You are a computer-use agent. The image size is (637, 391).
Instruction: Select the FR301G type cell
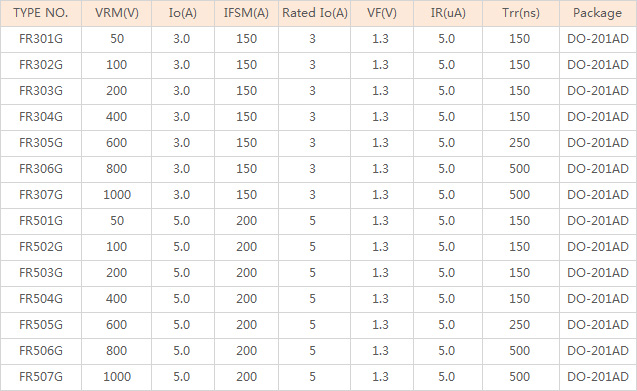41,39
